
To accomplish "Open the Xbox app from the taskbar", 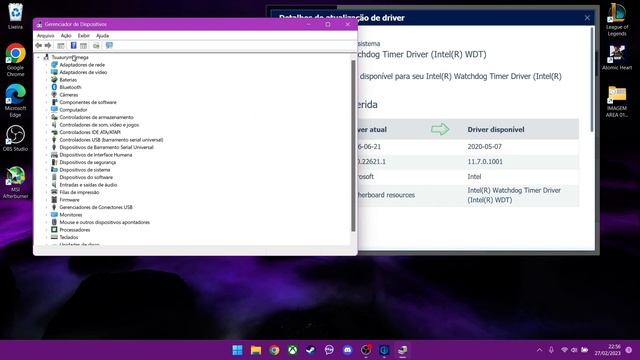I will pos(293,350).
